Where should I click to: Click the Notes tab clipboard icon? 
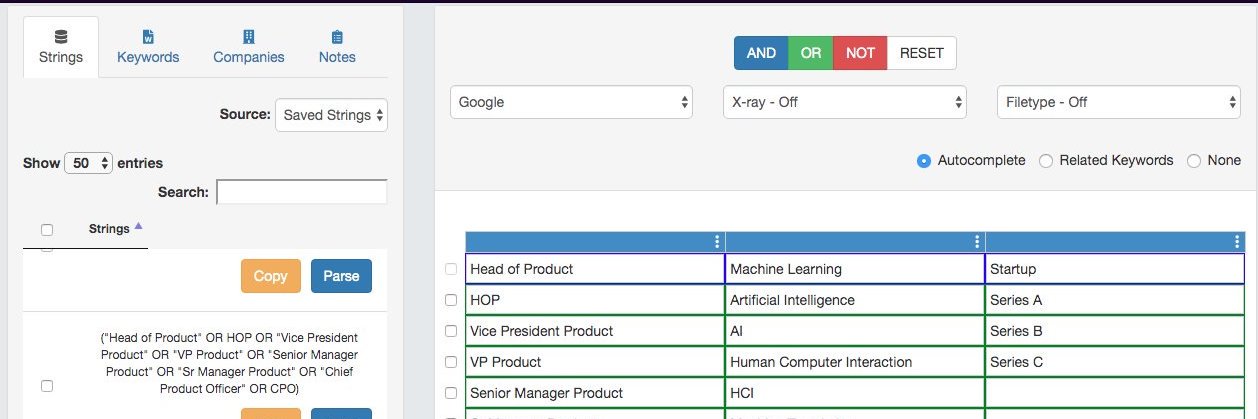[x=337, y=37]
